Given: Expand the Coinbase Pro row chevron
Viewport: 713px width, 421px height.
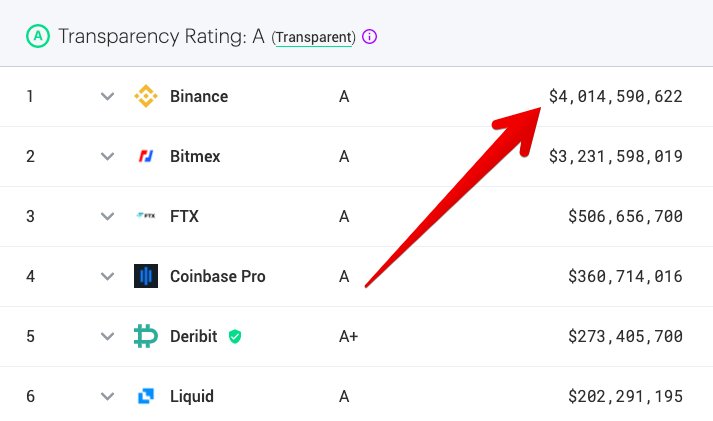Looking at the screenshot, I should tap(107, 276).
